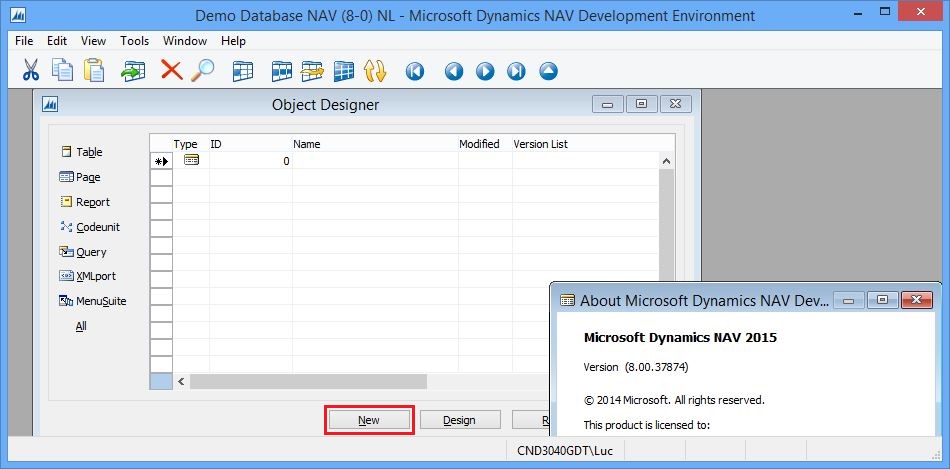This screenshot has height=469, width=950.
Task: Click the horizontal scrollbar thumb
Action: tap(308, 382)
